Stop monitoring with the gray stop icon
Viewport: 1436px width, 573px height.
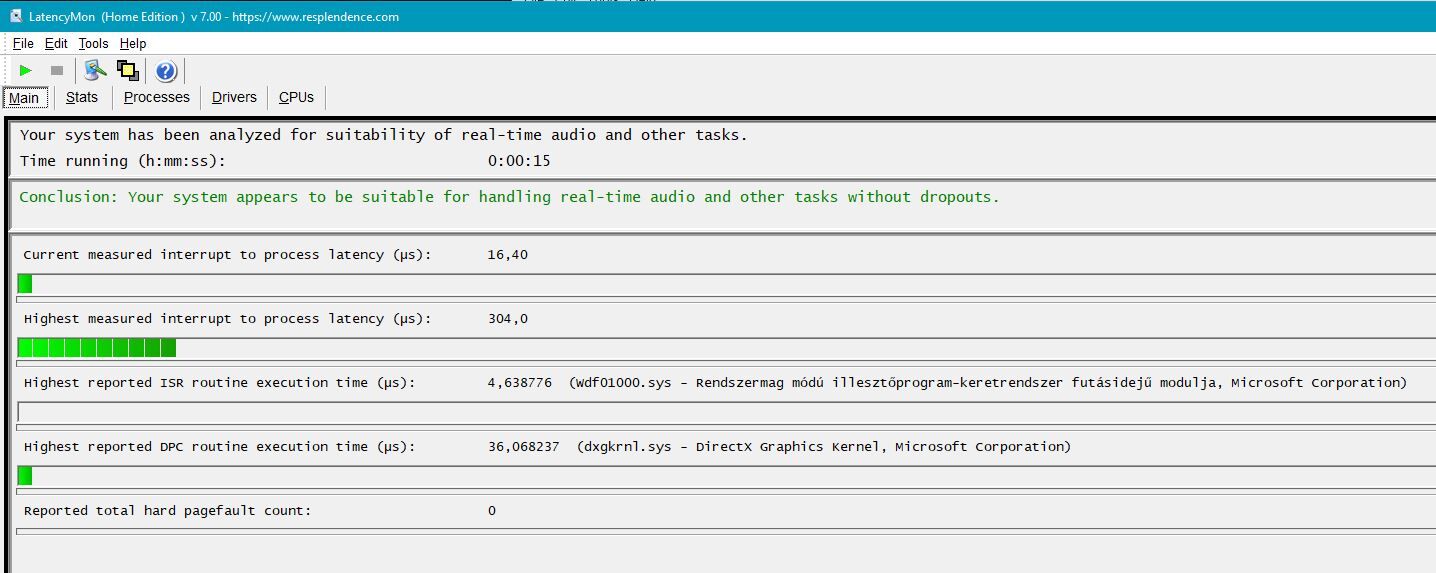[x=57, y=70]
